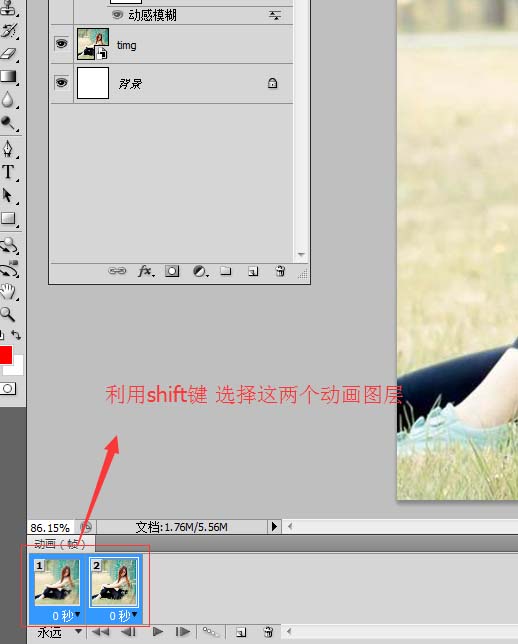Play the frame animation
Image resolution: width=518 pixels, height=644 pixels.
coord(158,632)
